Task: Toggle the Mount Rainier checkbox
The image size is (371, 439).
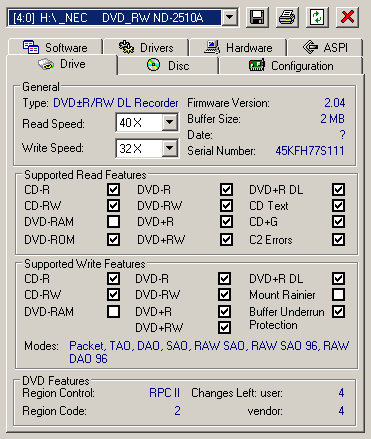Action: pos(338,294)
